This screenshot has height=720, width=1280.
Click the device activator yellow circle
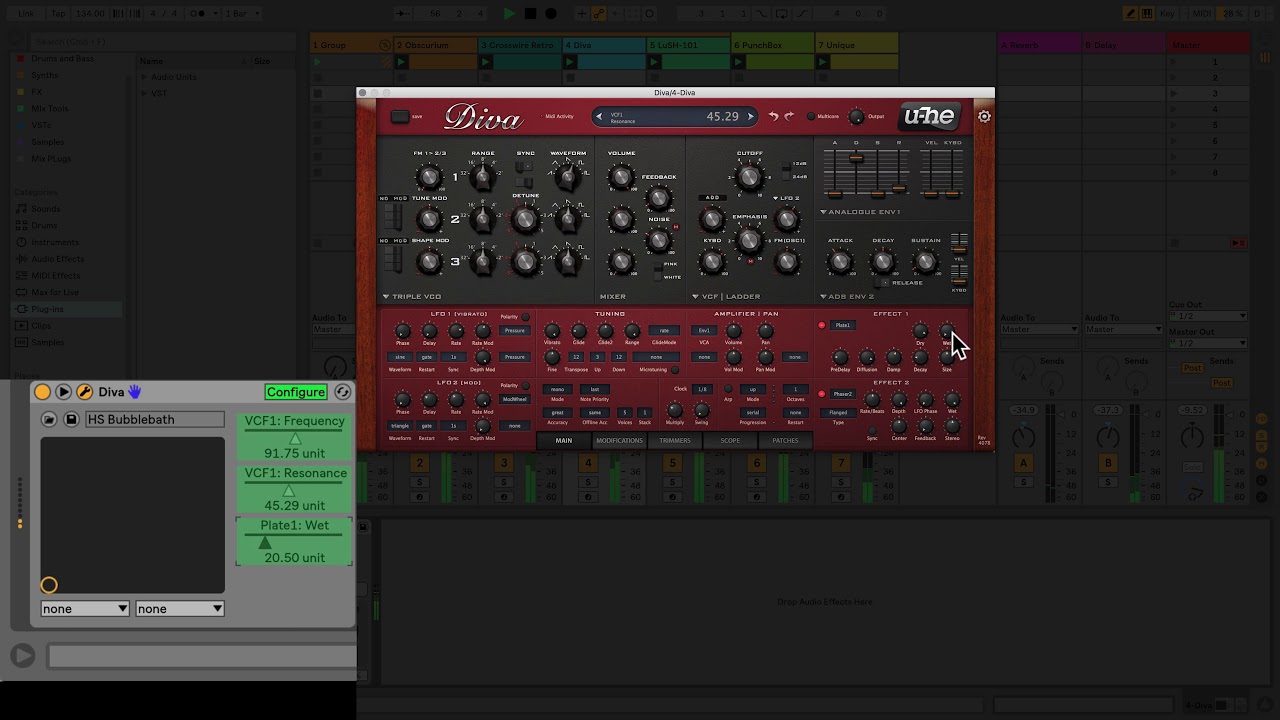[x=42, y=392]
